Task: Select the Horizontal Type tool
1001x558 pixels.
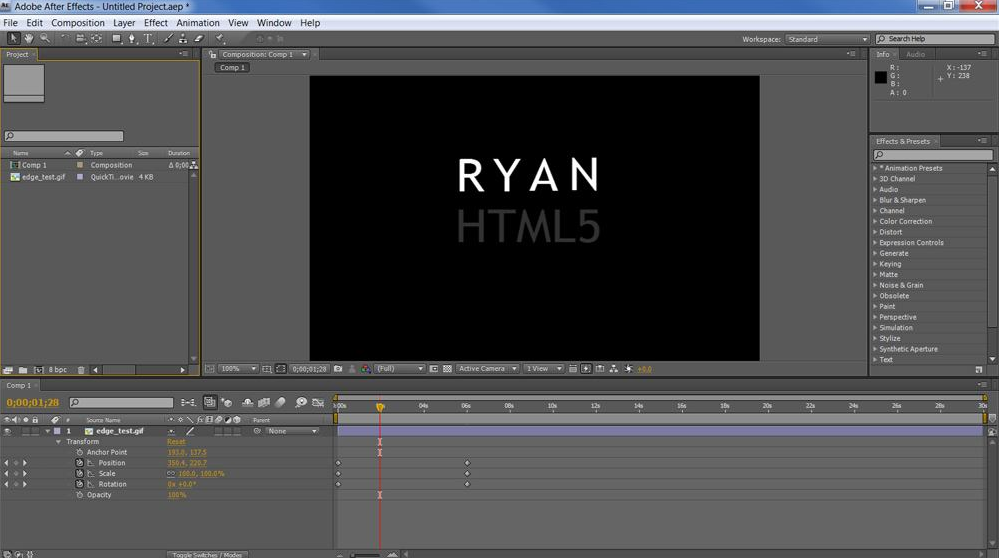Action: (149, 39)
